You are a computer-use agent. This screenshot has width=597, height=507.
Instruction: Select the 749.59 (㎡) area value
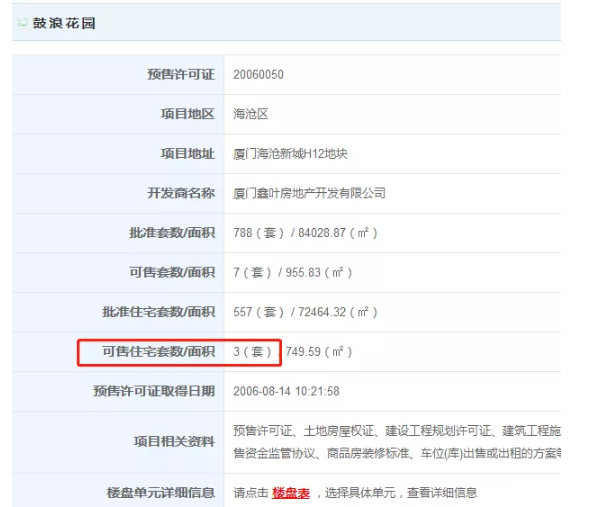pyautogui.click(x=319, y=352)
